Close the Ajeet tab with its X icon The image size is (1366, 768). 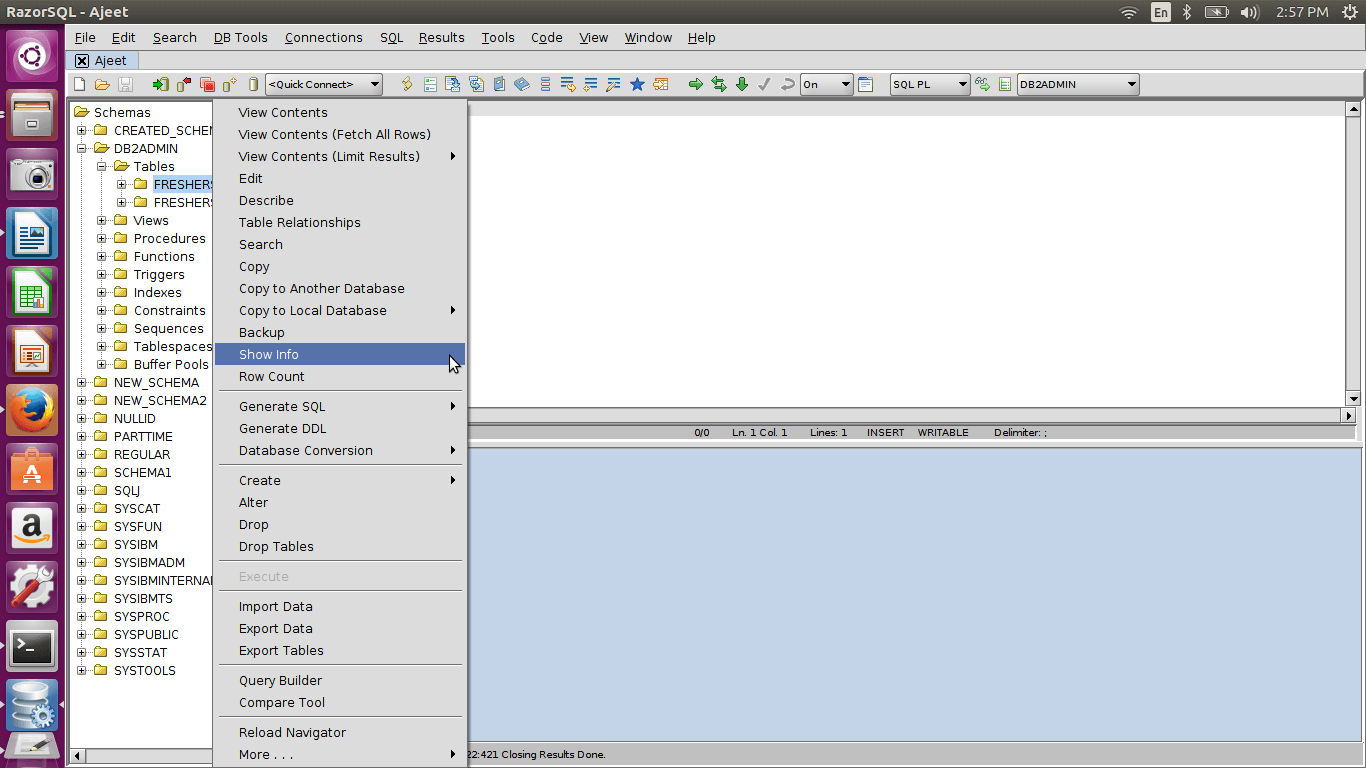(82, 61)
